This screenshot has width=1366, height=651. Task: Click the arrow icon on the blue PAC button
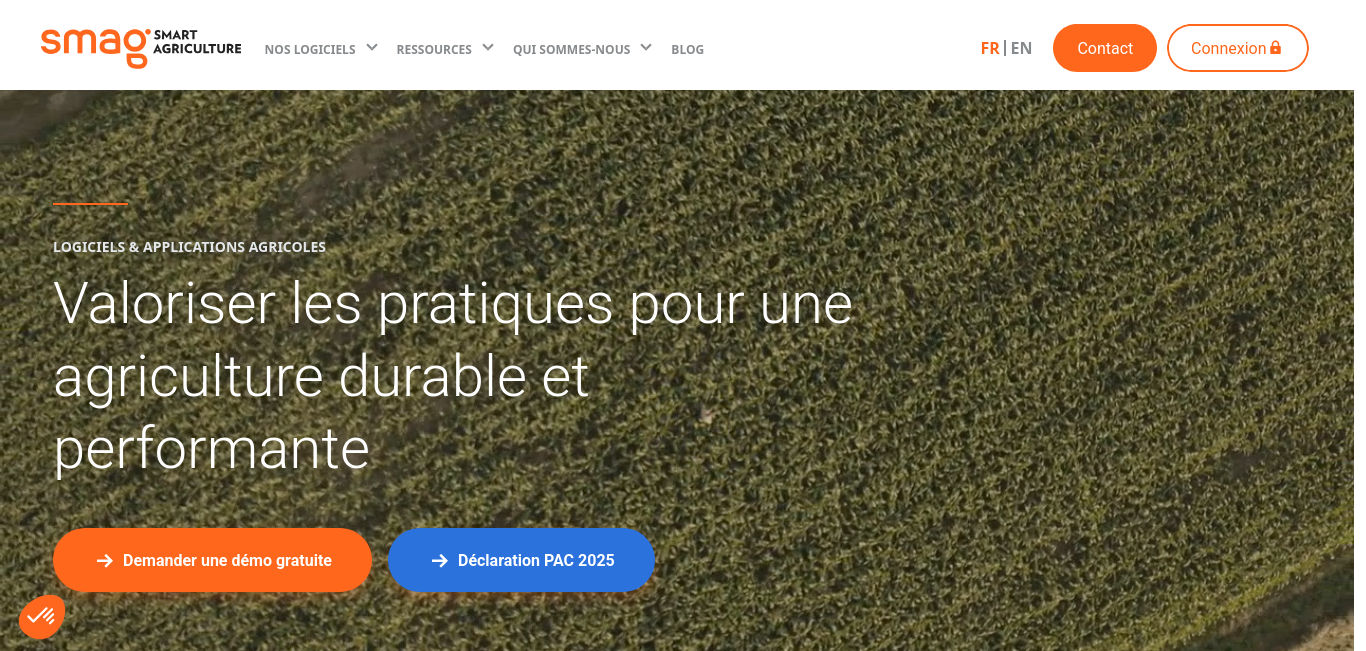pyautogui.click(x=439, y=561)
